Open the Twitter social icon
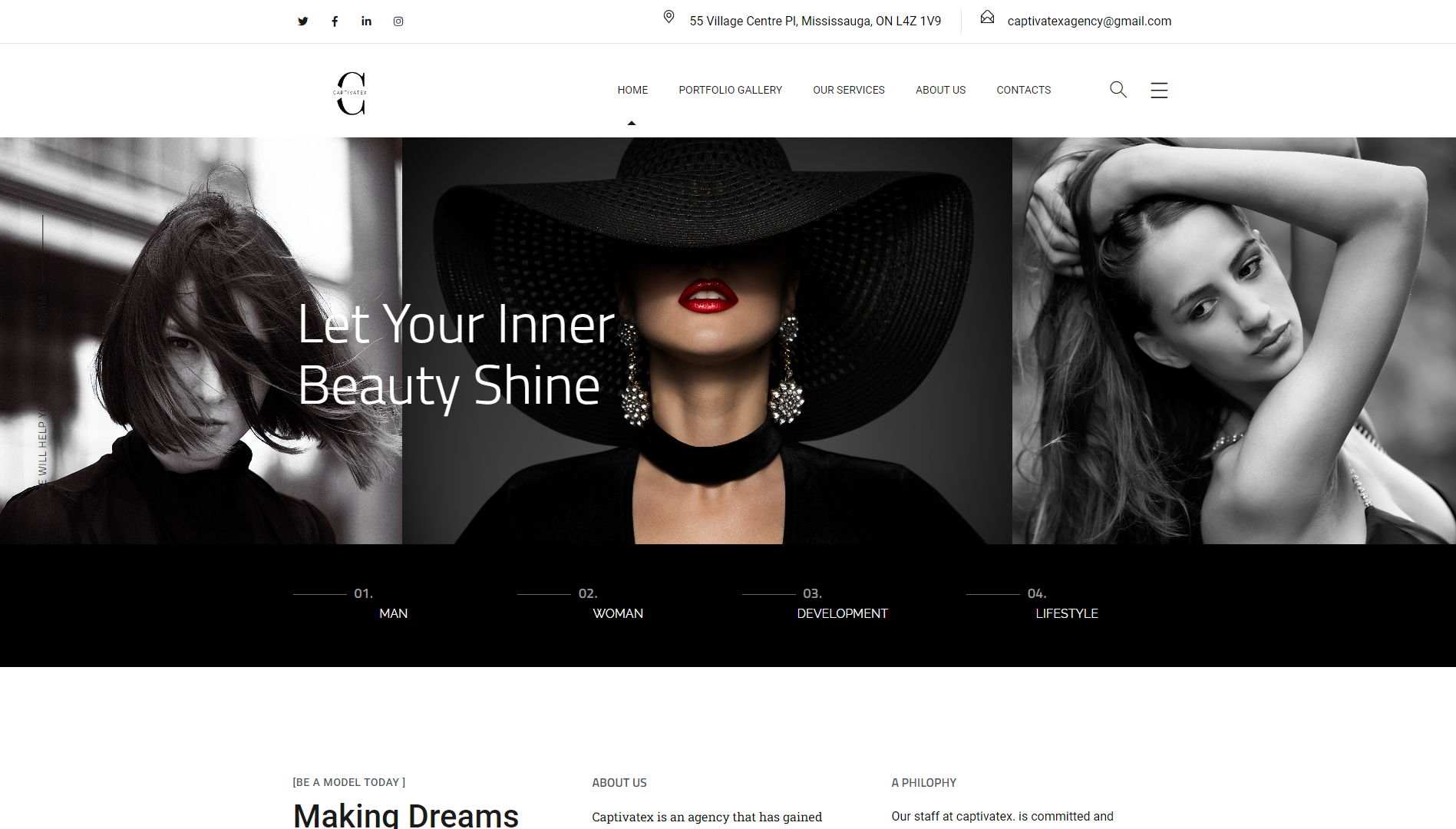The image size is (1456, 829). (303, 21)
